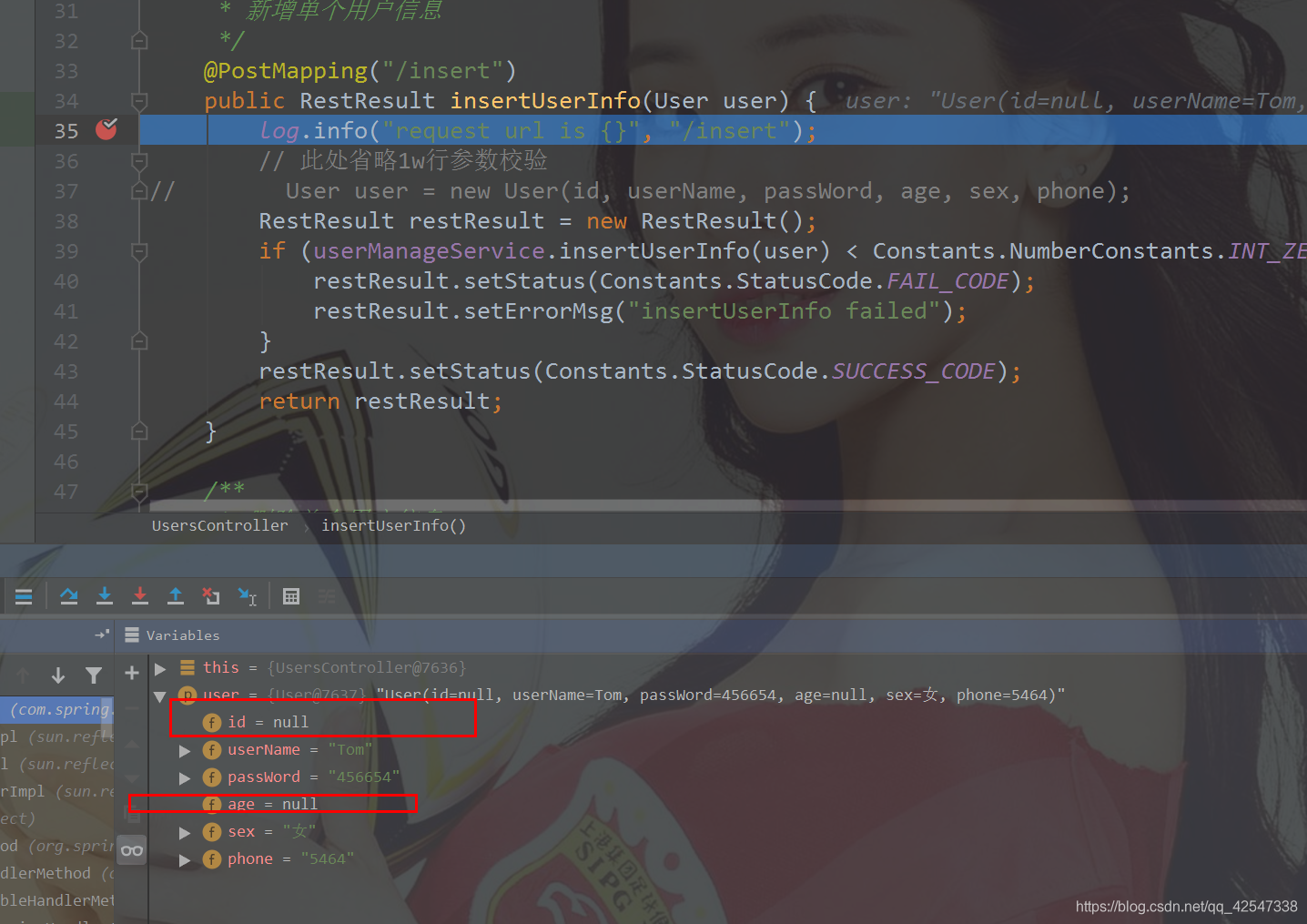Click the down arrow to select next frame
Image resolution: width=1307 pixels, height=924 pixels.
(57, 675)
